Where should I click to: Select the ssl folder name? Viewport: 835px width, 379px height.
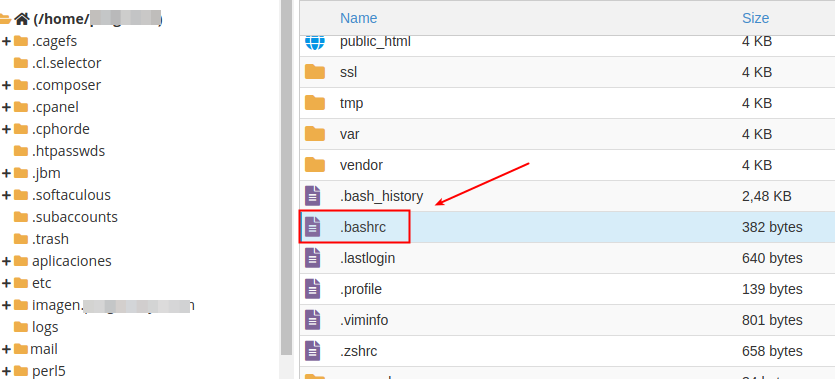click(x=348, y=72)
